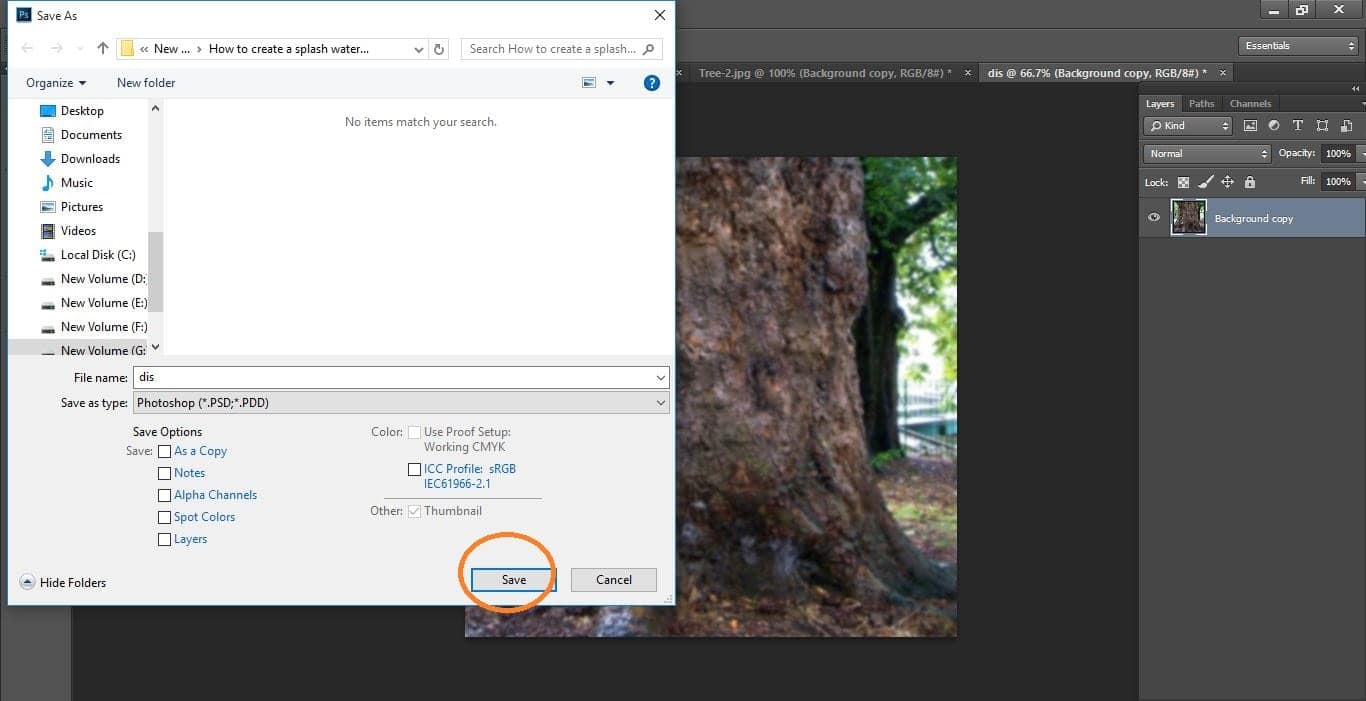This screenshot has width=1366, height=701.
Task: Click the Save button
Action: [512, 579]
